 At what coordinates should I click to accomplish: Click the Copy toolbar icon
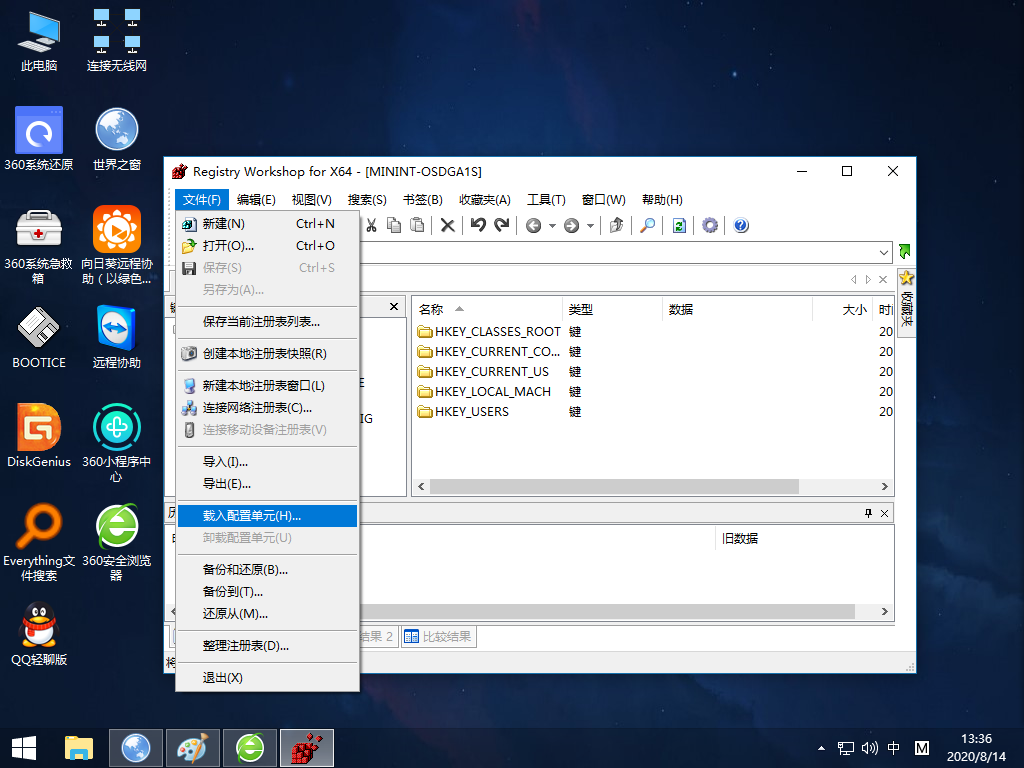[x=394, y=225]
